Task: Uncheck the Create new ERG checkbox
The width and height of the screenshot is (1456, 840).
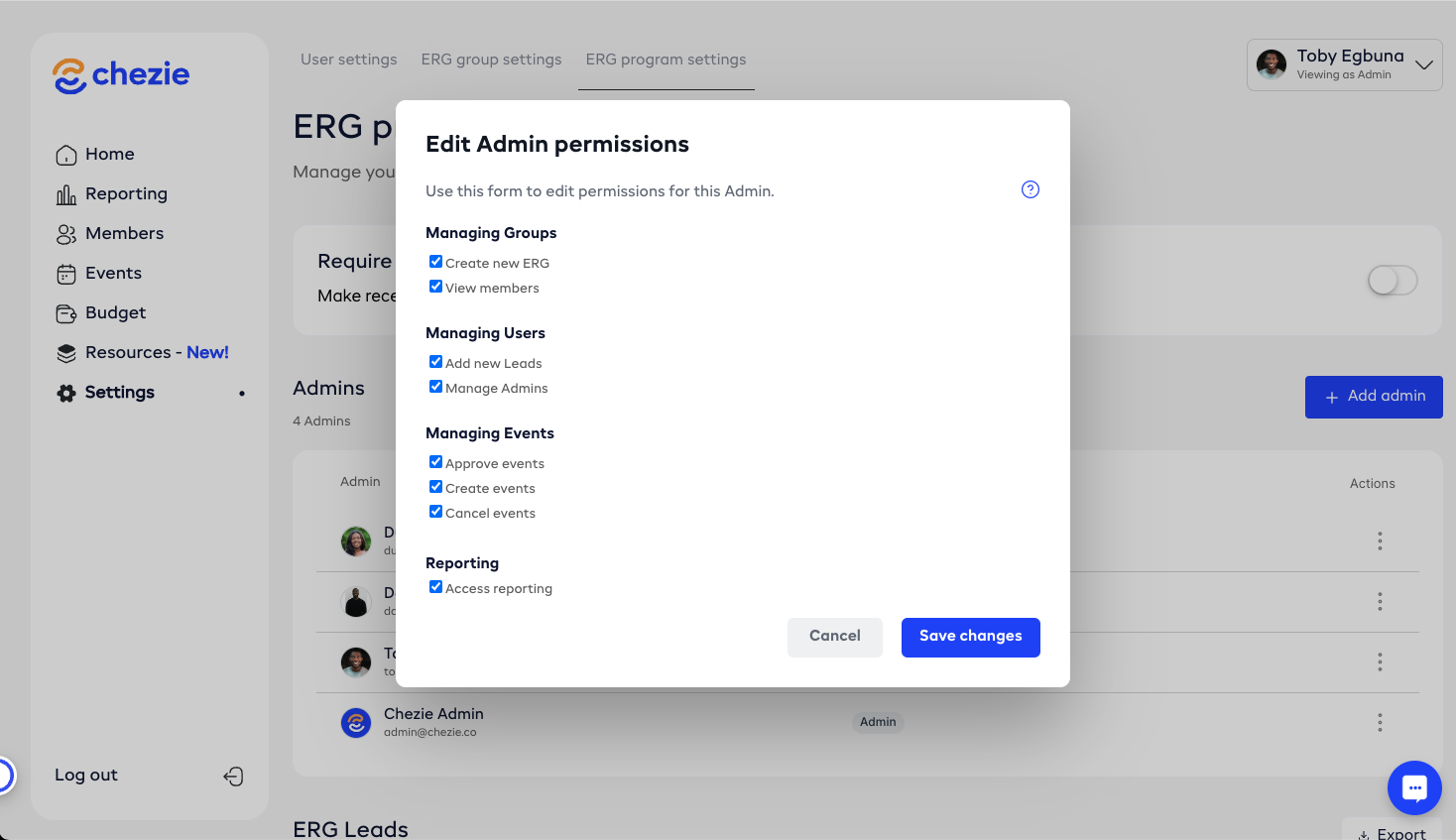Action: pos(435,262)
